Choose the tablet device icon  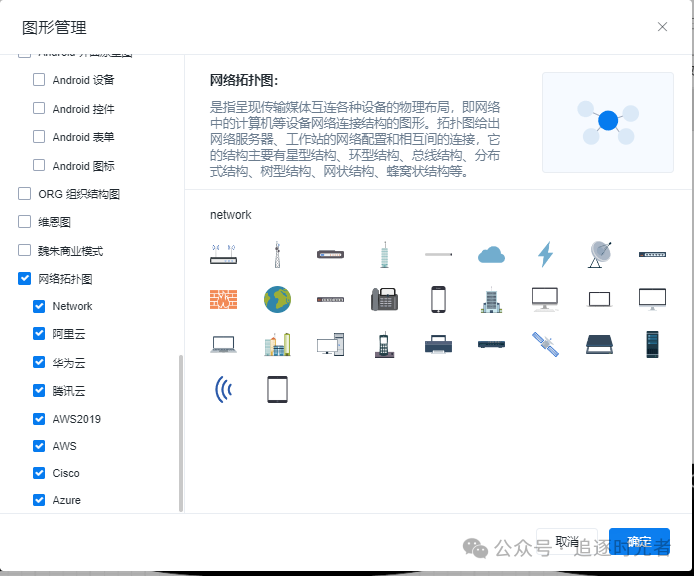pos(277,389)
